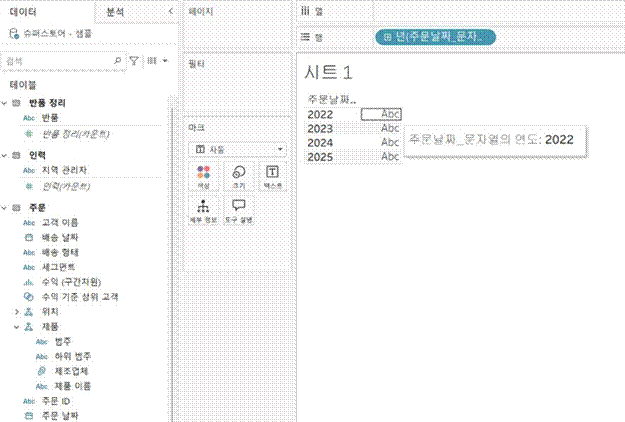This screenshot has height=422, width=625.
Task: Click the Detail (세부 정보) marks card icon
Action: tap(204, 210)
